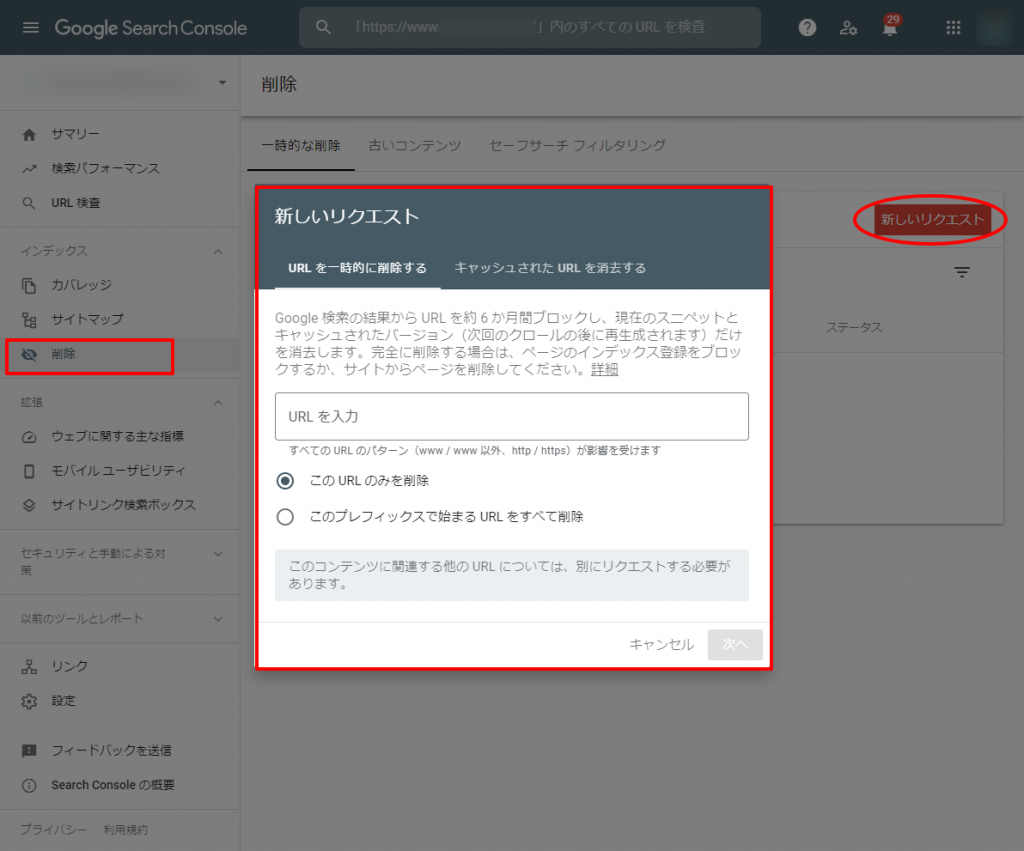Expand 以前のツールとレポート section
The image size is (1024, 851).
218,619
